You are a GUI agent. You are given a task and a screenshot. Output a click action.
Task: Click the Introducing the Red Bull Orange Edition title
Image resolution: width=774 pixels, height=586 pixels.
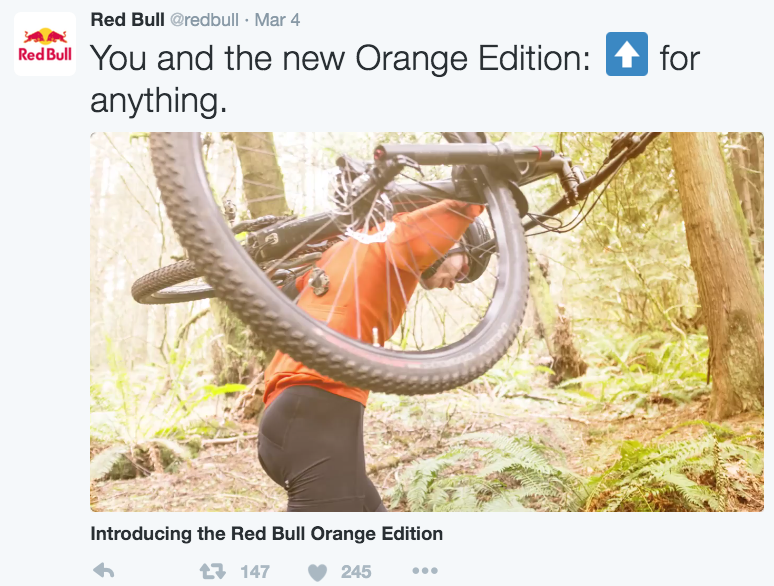pos(267,534)
